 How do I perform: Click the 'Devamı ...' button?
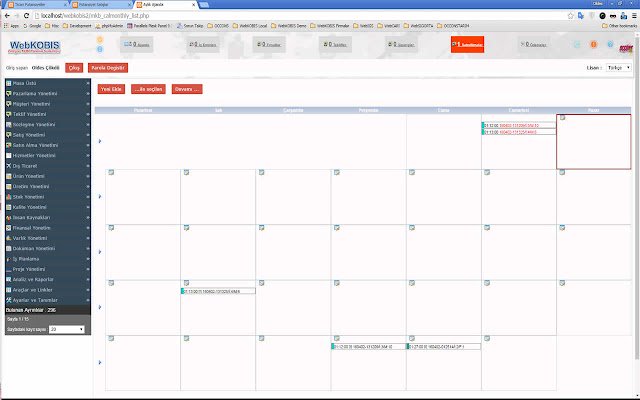click(187, 89)
